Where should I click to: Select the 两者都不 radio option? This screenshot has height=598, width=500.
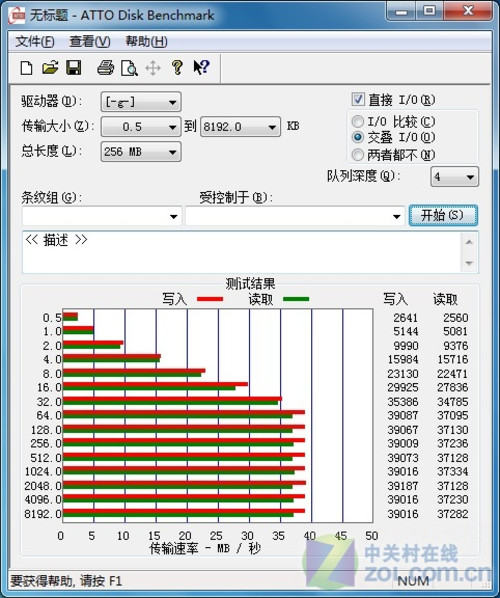tap(357, 155)
